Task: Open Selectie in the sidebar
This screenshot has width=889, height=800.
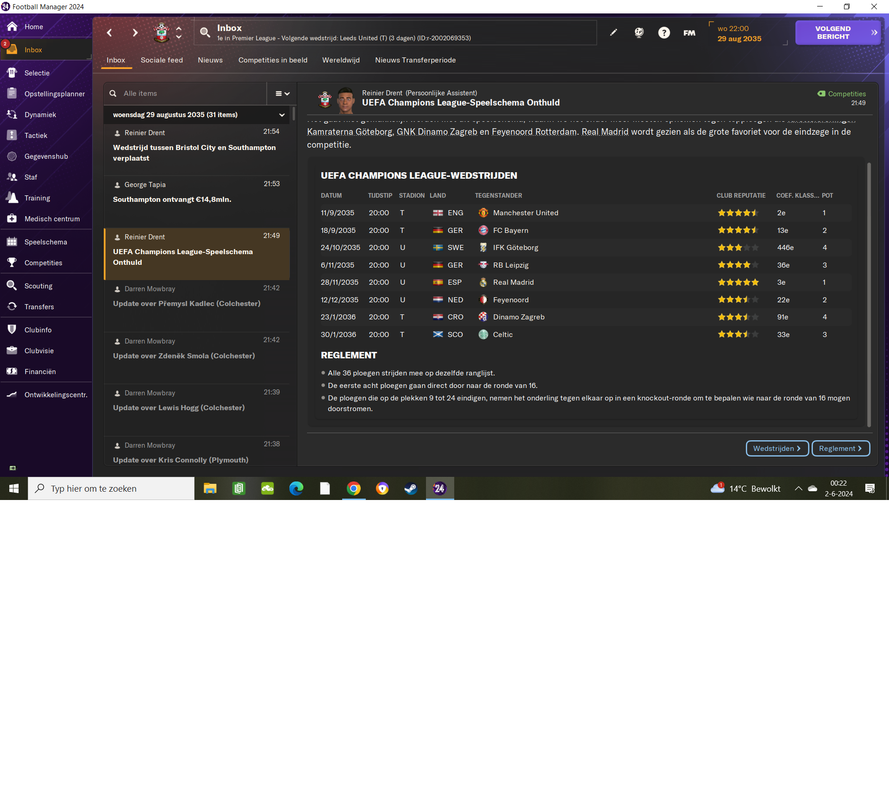Action: [36, 73]
